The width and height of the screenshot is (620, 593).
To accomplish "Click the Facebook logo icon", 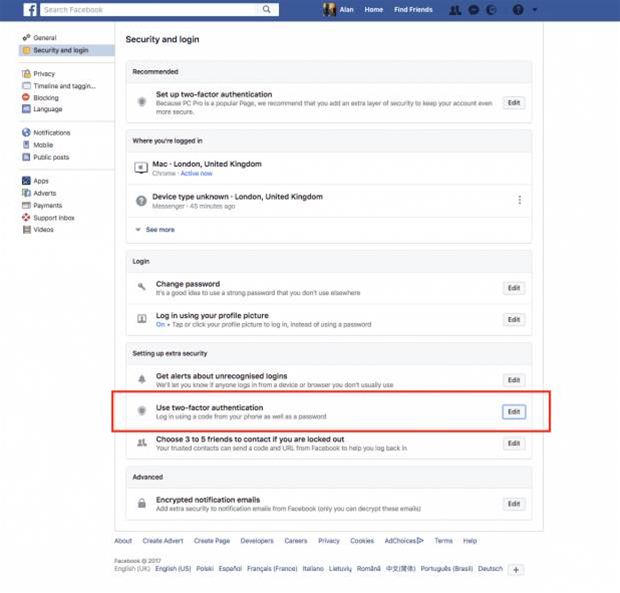I will [30, 10].
